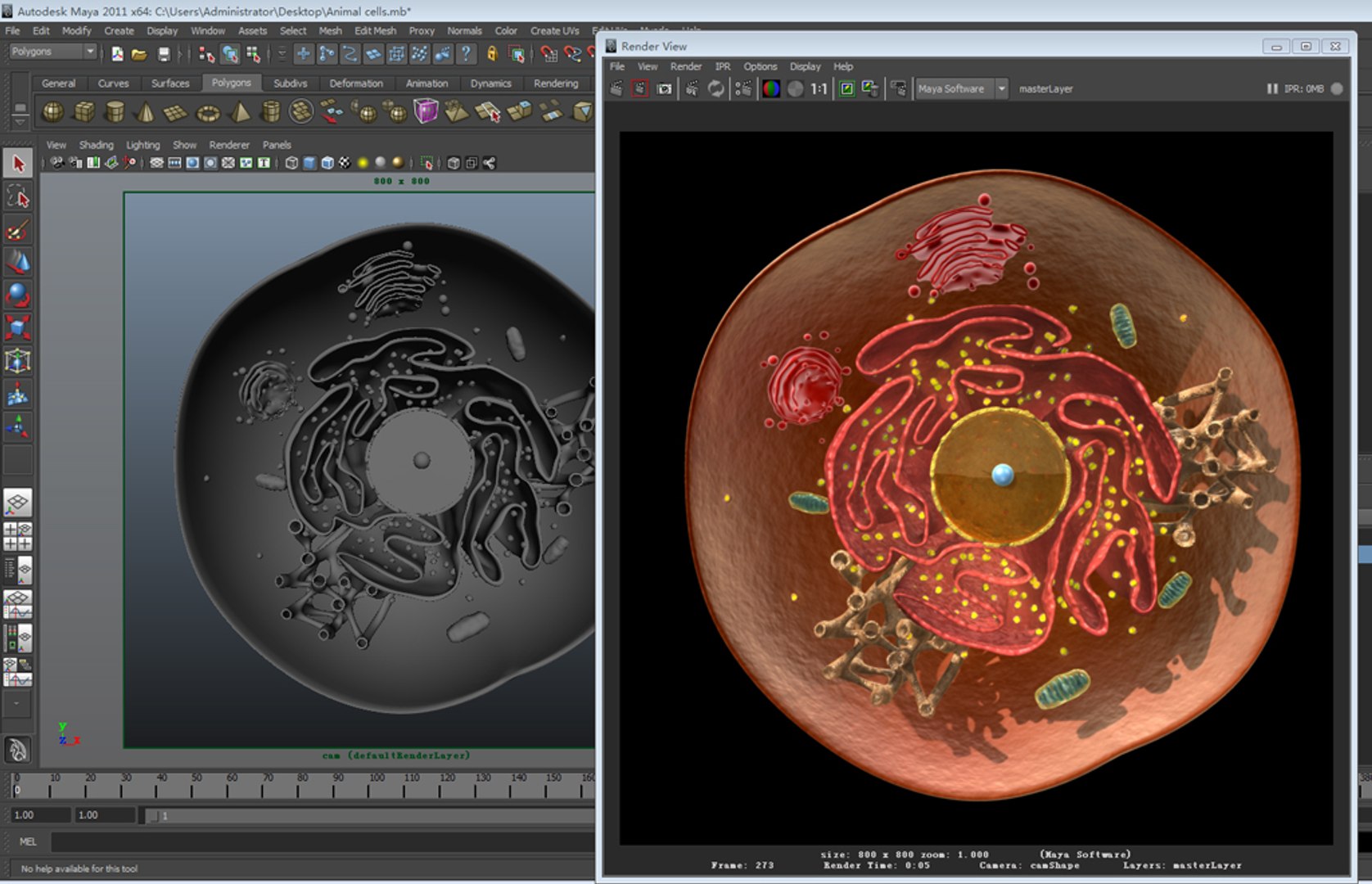Create a polygon sphere from the shelf
The image size is (1372, 884).
point(53,111)
